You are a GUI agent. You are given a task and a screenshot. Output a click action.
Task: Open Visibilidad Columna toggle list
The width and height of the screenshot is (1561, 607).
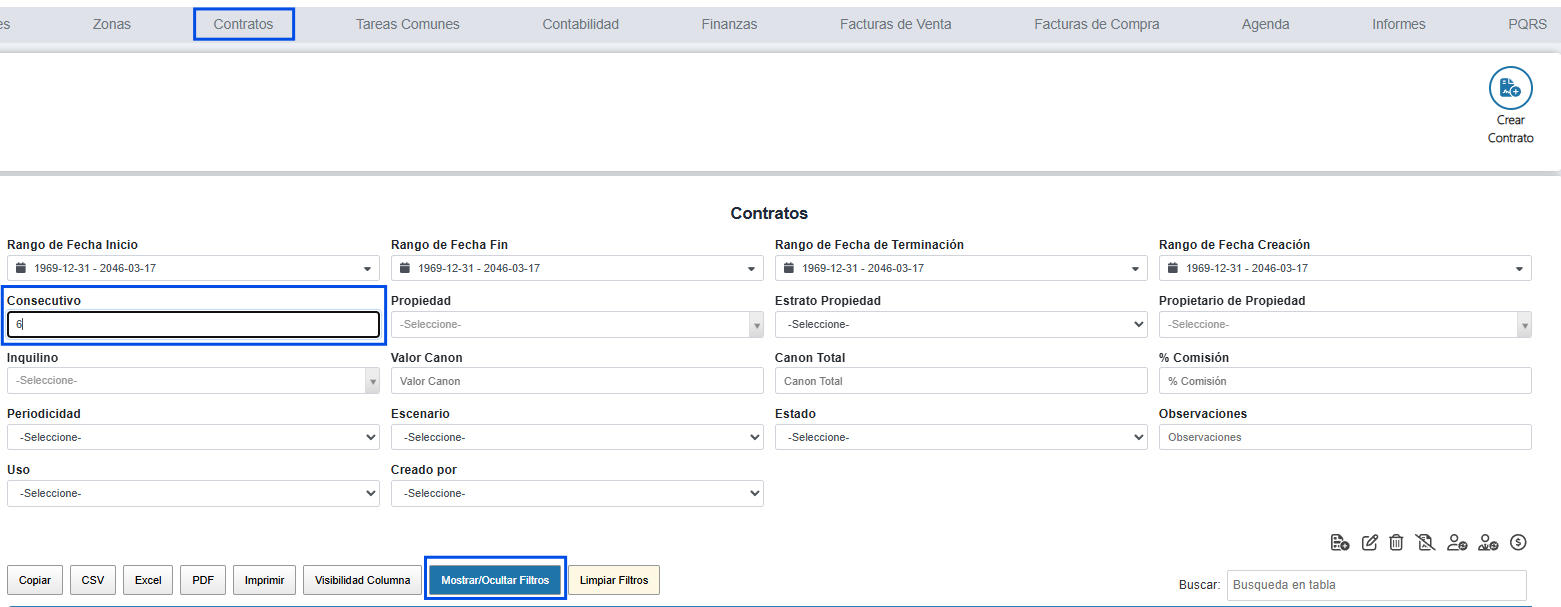click(x=362, y=580)
